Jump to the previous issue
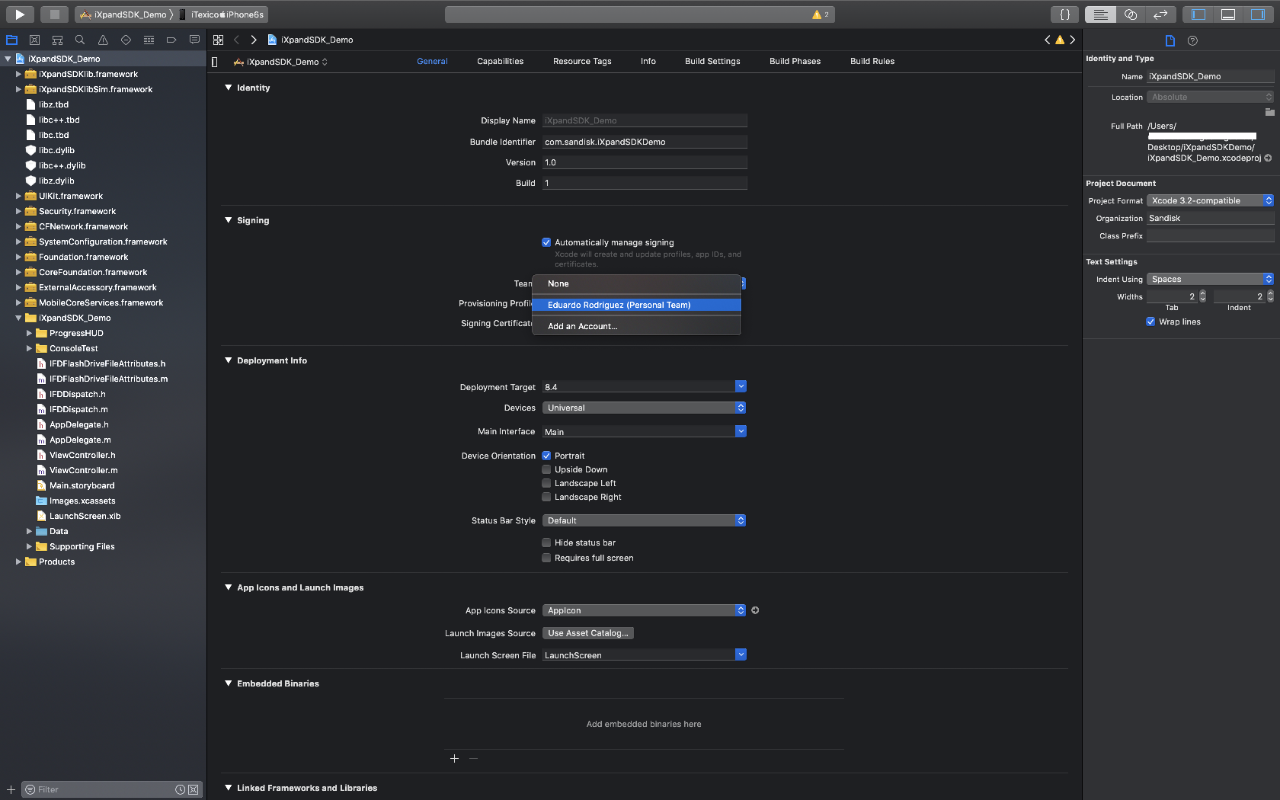The height and width of the screenshot is (800, 1280). point(1048,40)
